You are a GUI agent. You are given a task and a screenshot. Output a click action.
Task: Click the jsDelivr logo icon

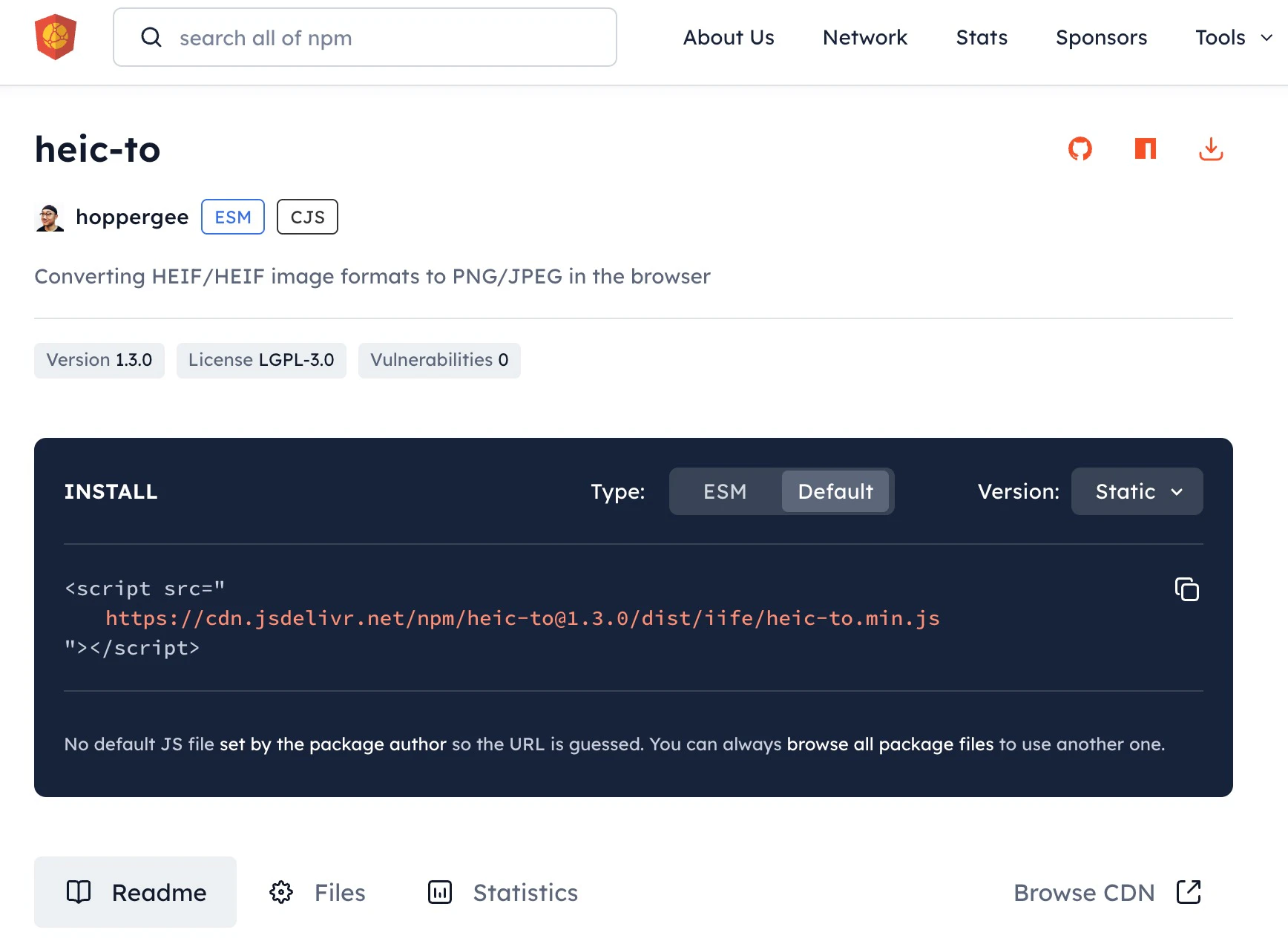[x=56, y=37]
